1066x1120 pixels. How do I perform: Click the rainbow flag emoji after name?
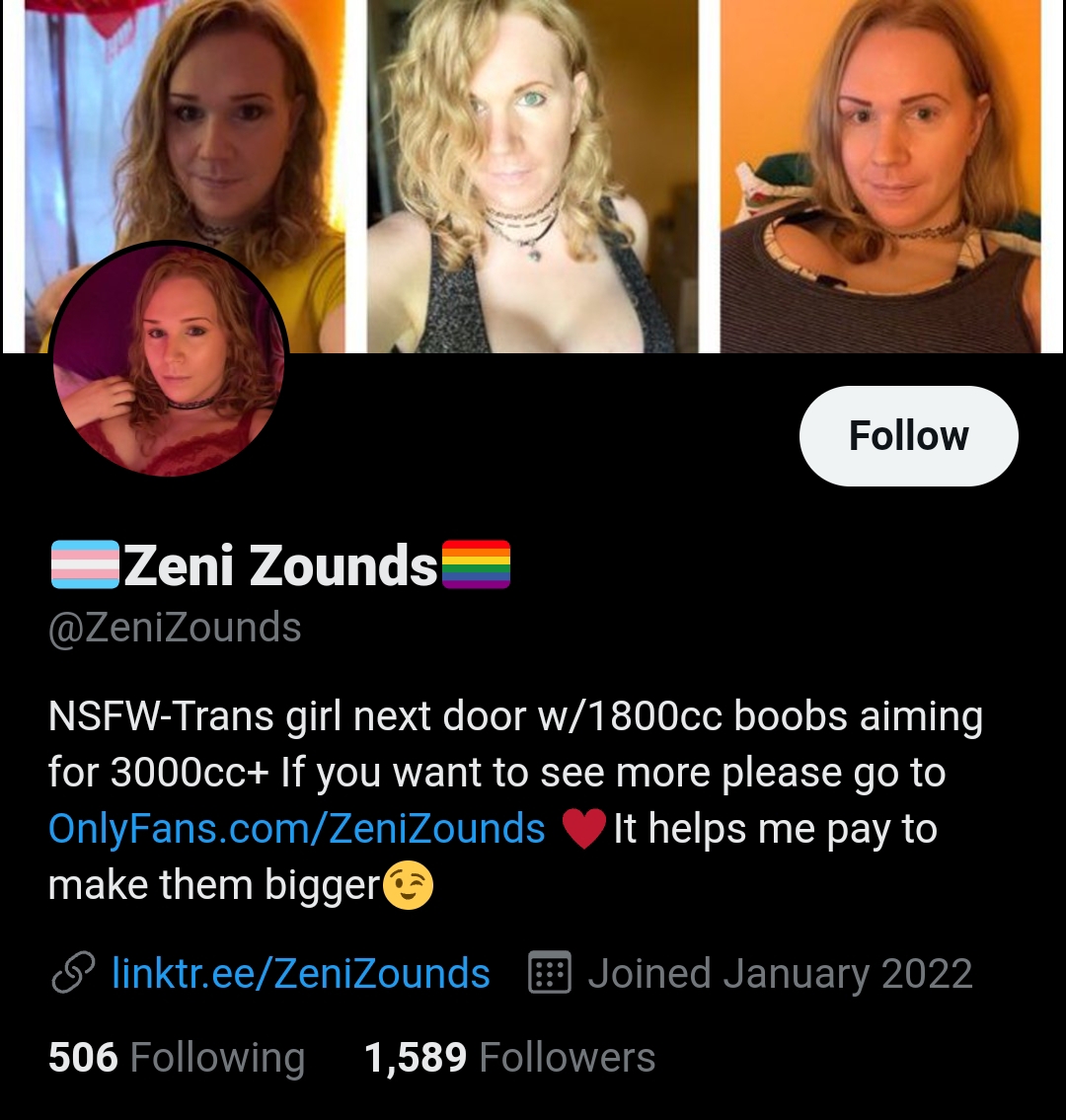tap(476, 565)
